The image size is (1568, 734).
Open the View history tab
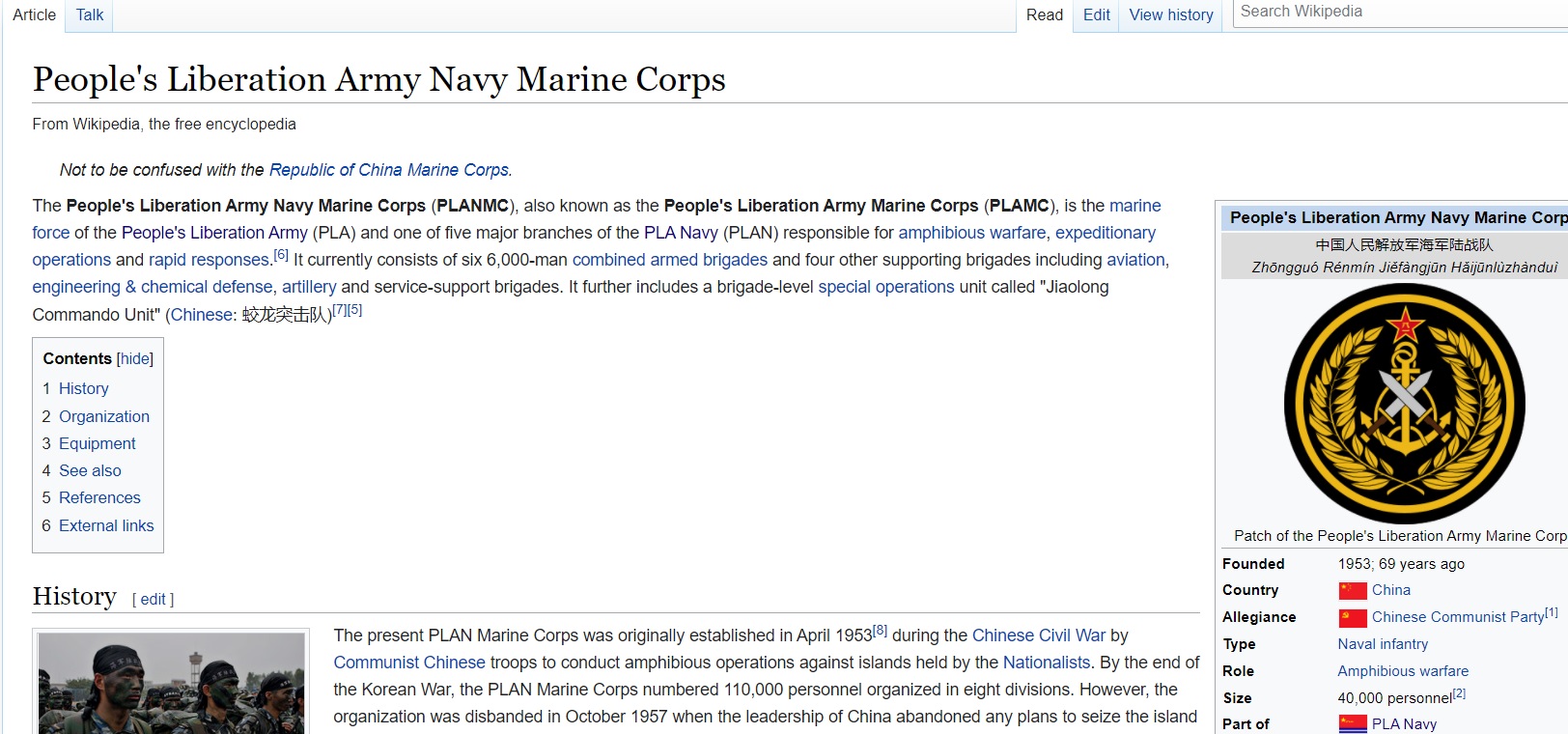click(1170, 14)
